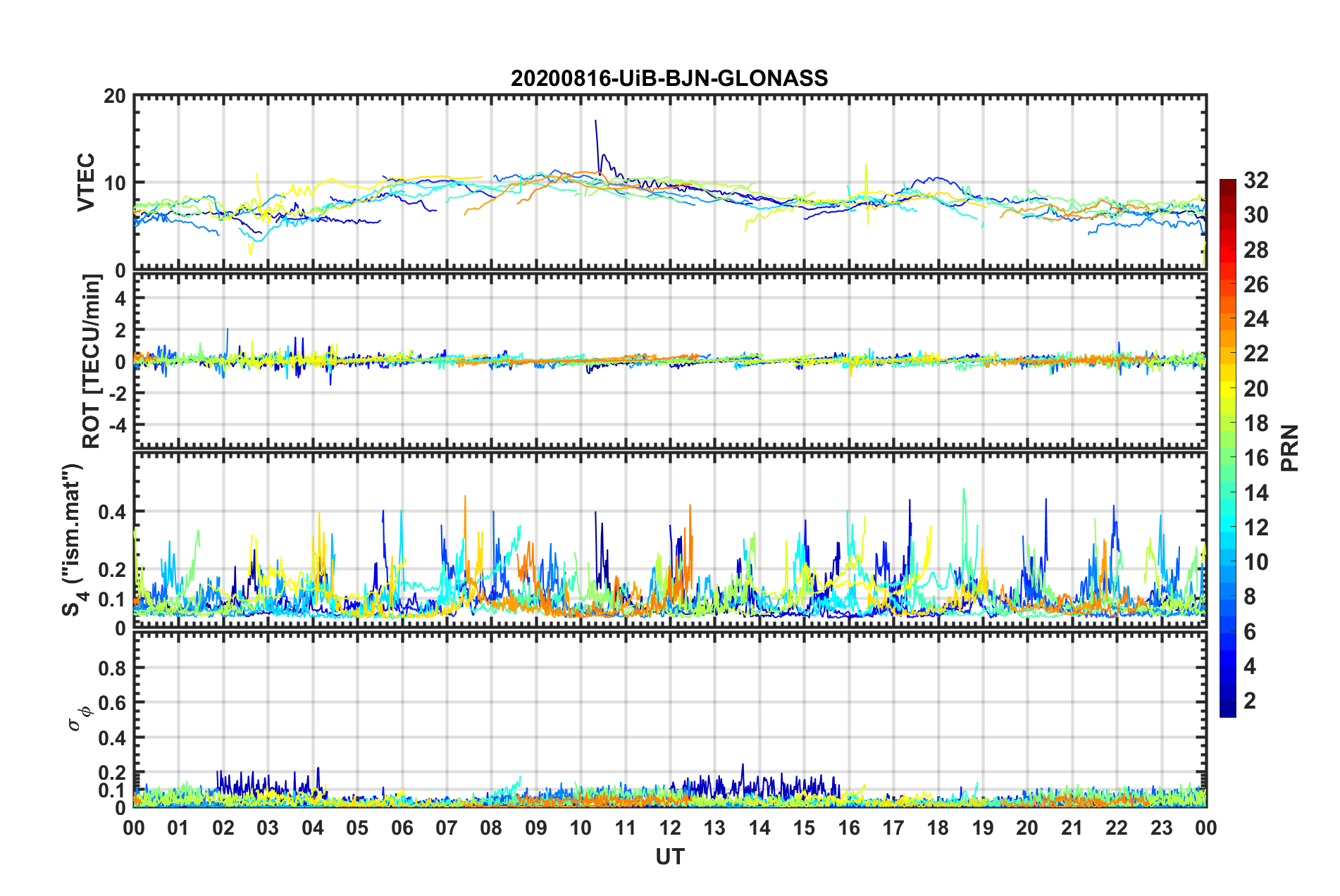Click the S4 ("ism.mat") axis label
This screenshot has width=1340, height=896.
[x=72, y=540]
